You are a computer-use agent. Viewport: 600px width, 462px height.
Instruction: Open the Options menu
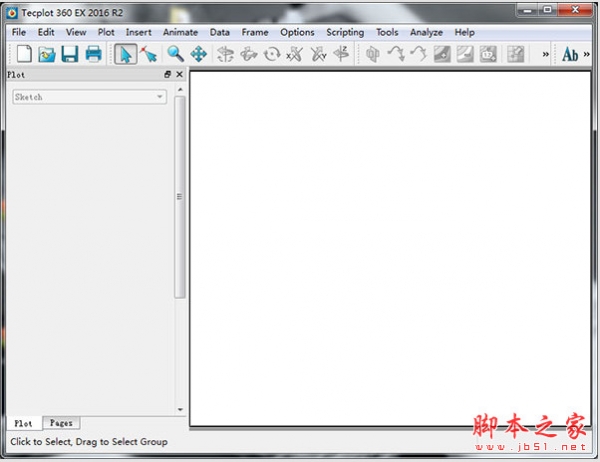click(x=297, y=32)
